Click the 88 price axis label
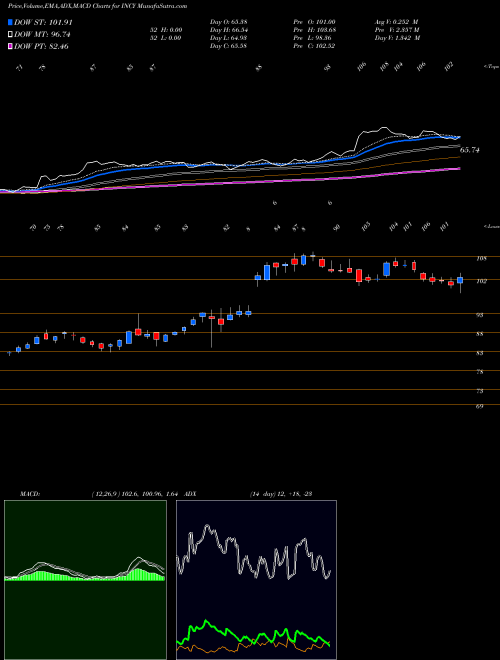This screenshot has height=660, width=500. [x=480, y=334]
